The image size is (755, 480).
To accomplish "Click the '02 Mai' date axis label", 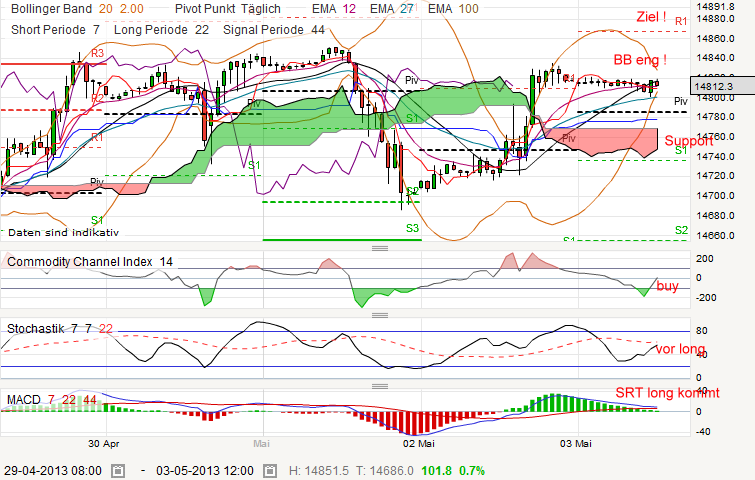I will tap(419, 443).
